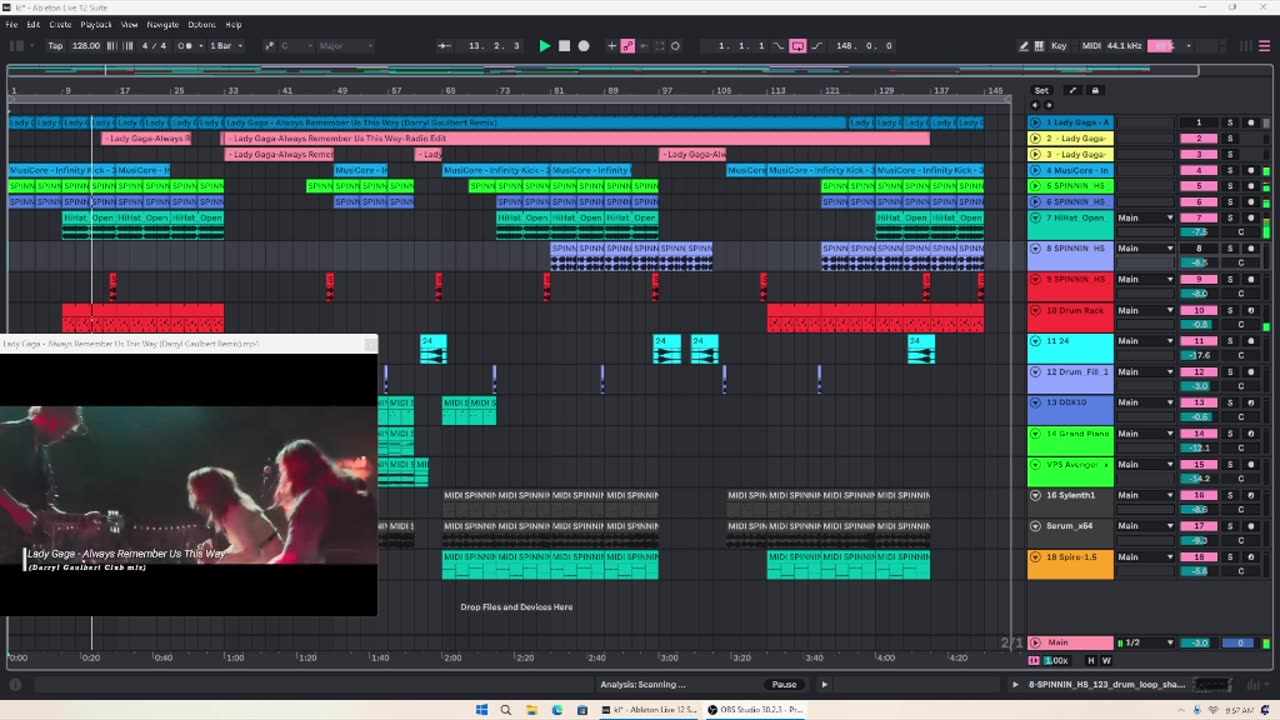The width and height of the screenshot is (1280, 720).
Task: Pause the analysis scanning
Action: coord(784,685)
